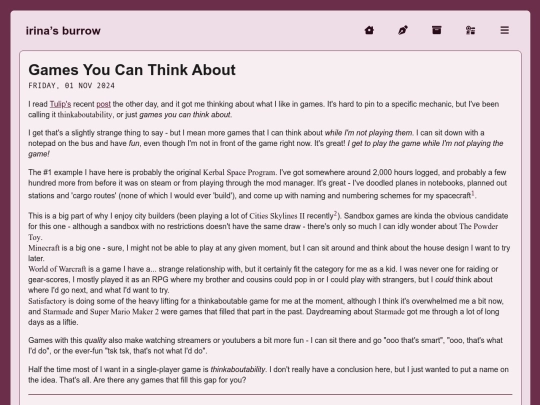Click the Friday, 01 Nov 2024 date
Viewport: 540px width, 405px height.
(x=72, y=85)
